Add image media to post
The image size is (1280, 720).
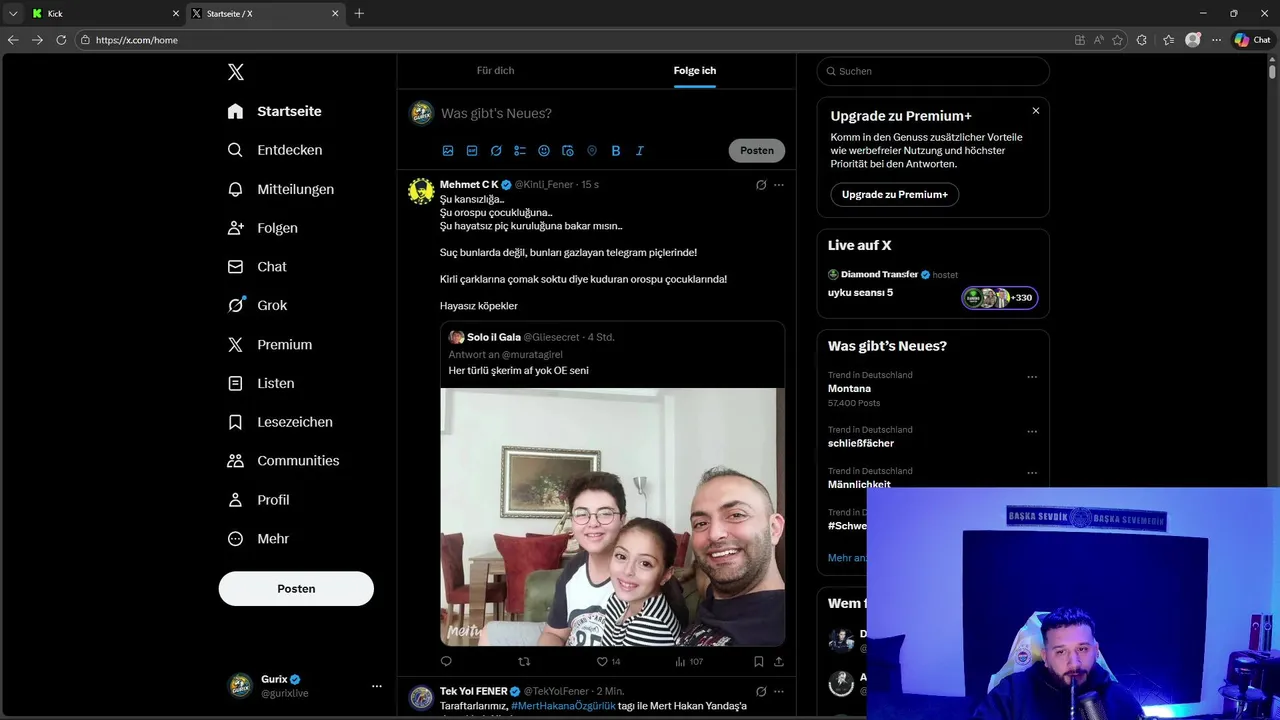pyautogui.click(x=448, y=151)
